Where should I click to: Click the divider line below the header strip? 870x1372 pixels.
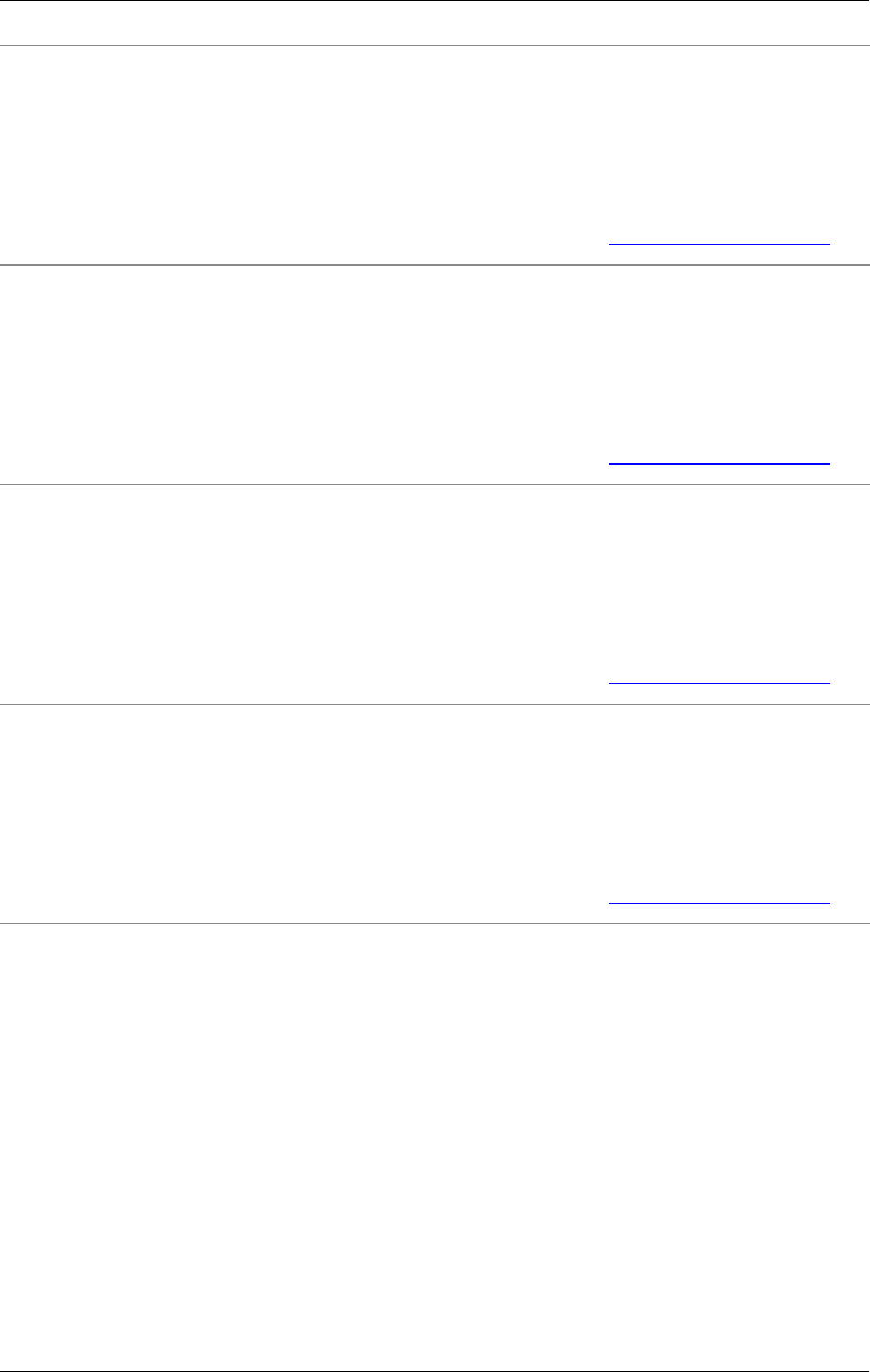pyautogui.click(x=435, y=45)
